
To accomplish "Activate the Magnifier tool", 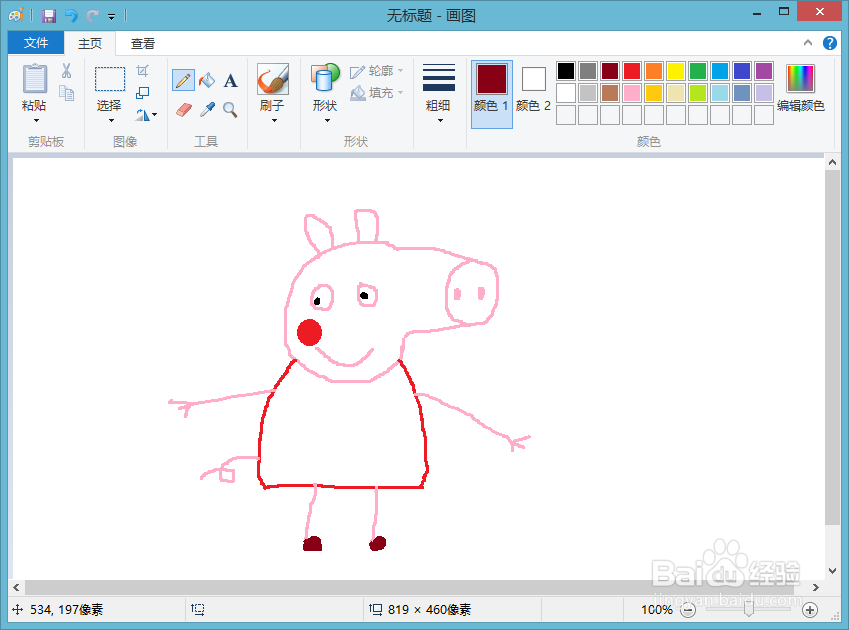I will tap(229, 110).
